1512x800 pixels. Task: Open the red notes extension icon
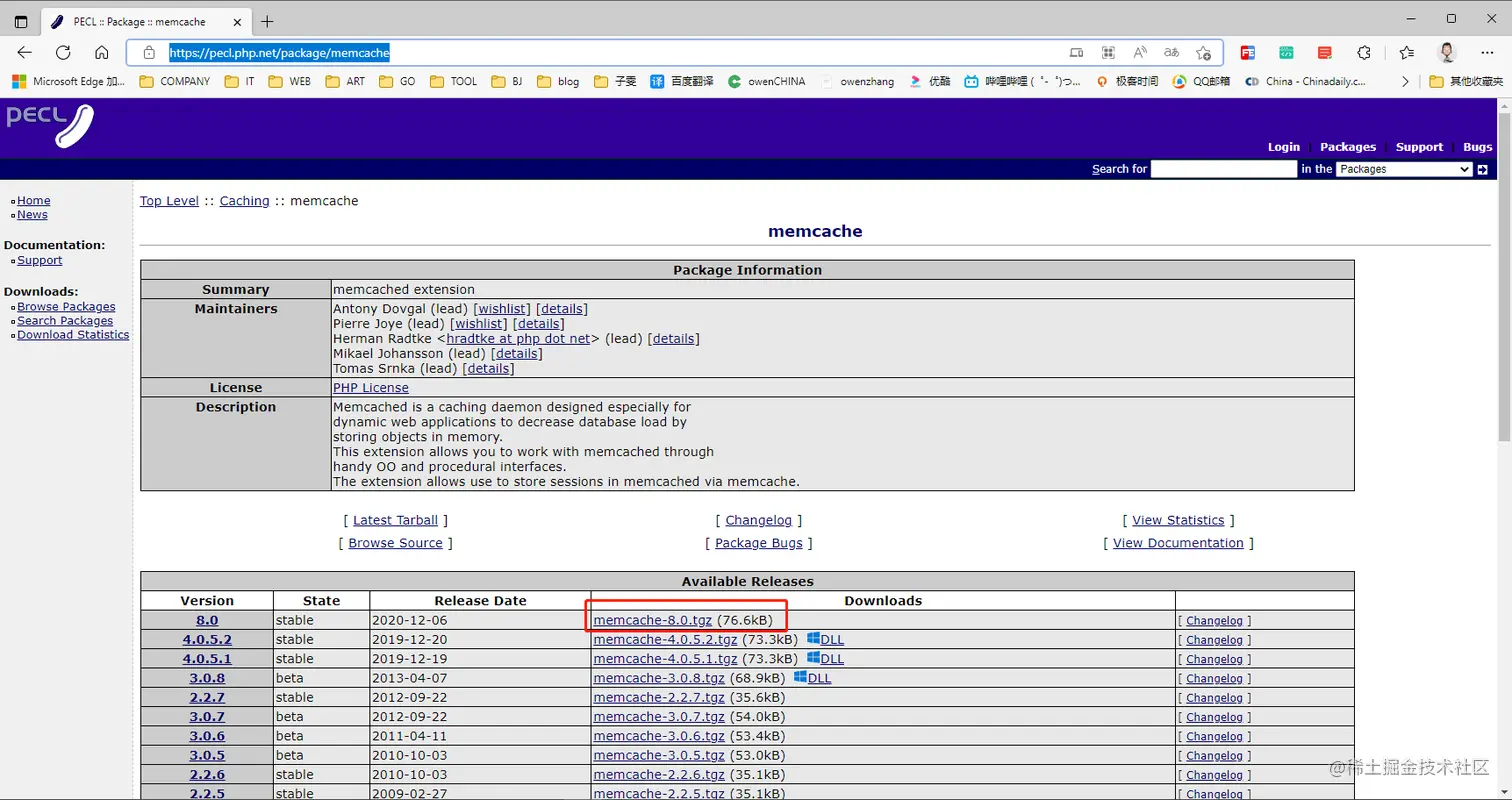(1325, 53)
